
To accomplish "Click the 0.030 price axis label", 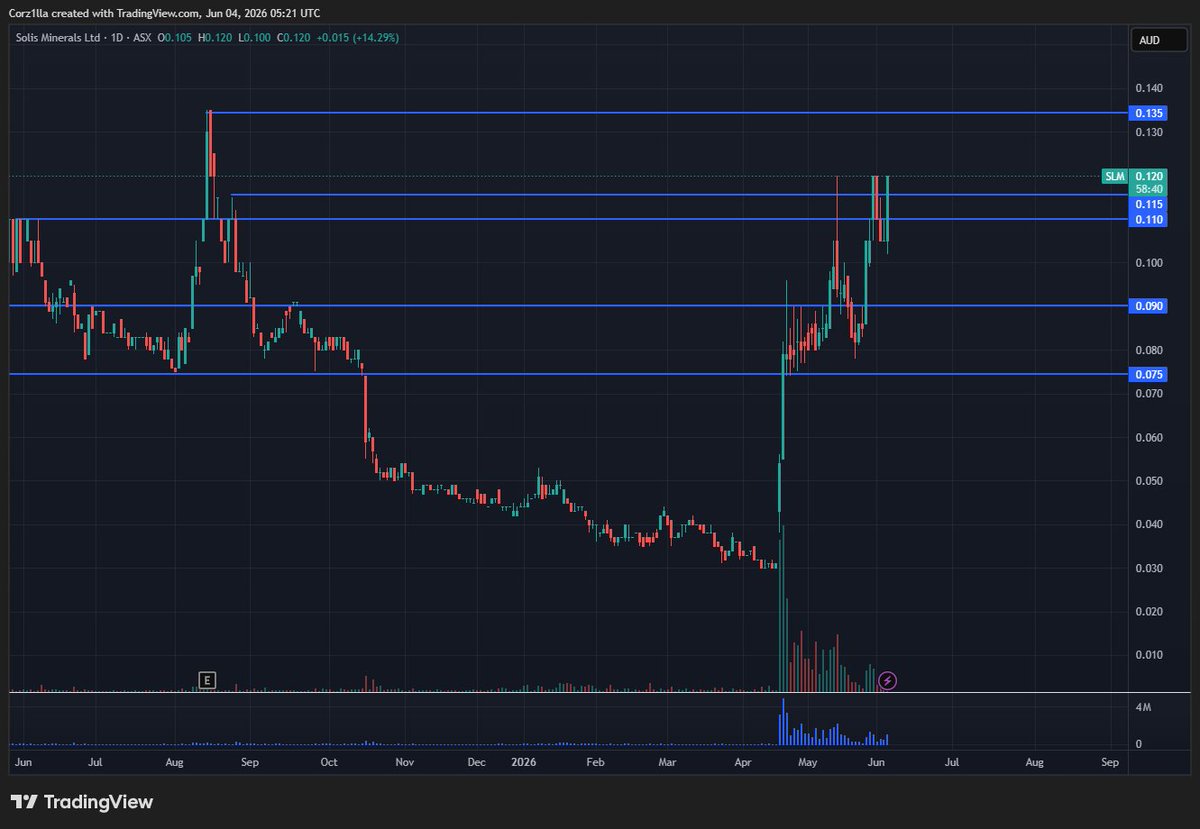I will (x=1149, y=568).
